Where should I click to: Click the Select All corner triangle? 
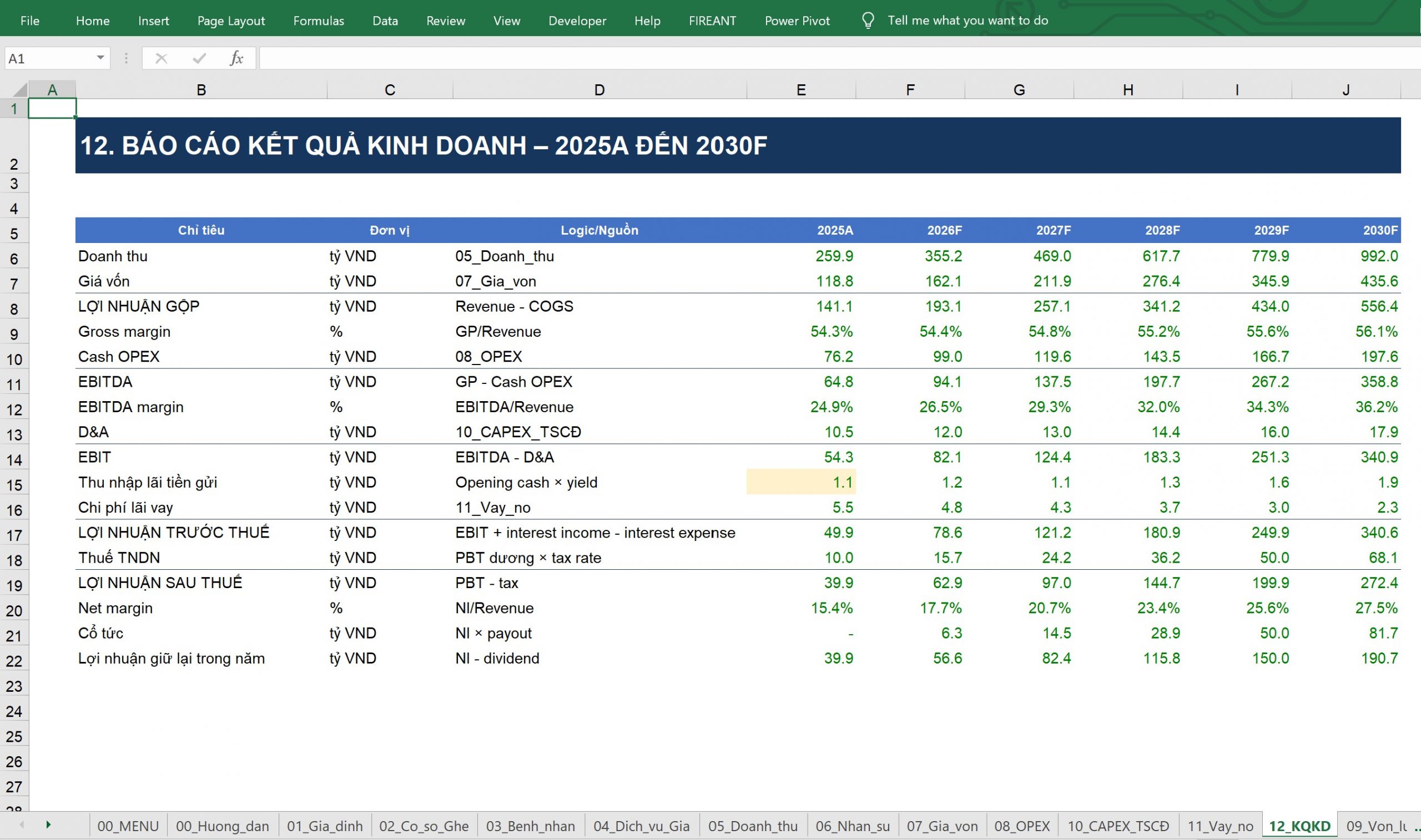click(20, 89)
